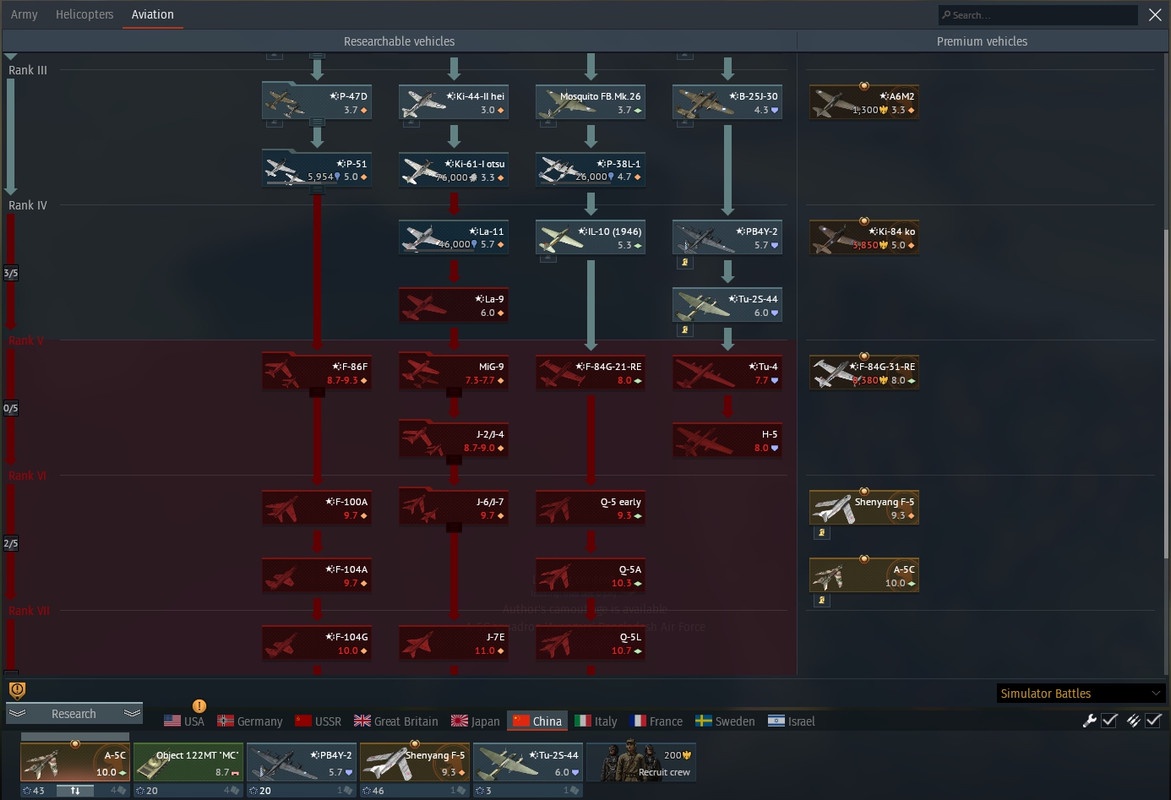Screen dimensions: 1171x800
Task: Open the Simulator Battles mode dropdown
Action: [1080, 693]
